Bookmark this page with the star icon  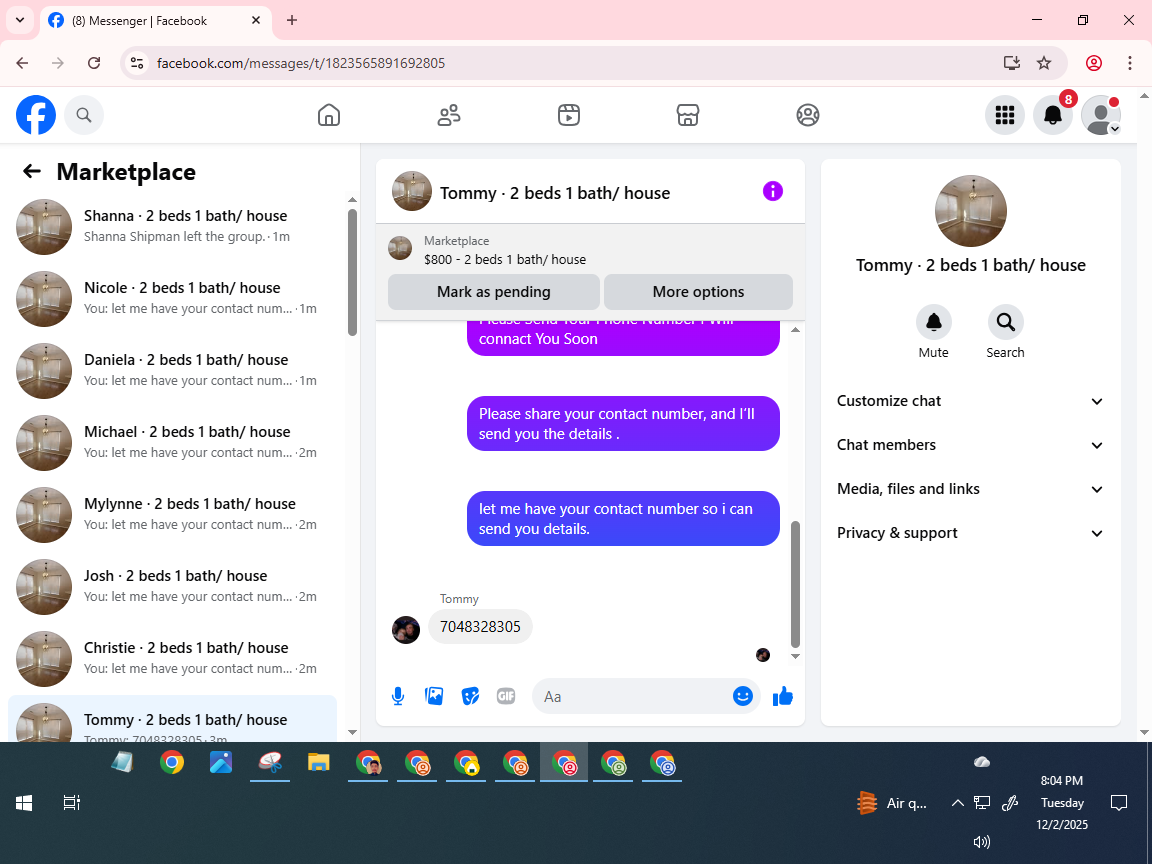point(1044,63)
